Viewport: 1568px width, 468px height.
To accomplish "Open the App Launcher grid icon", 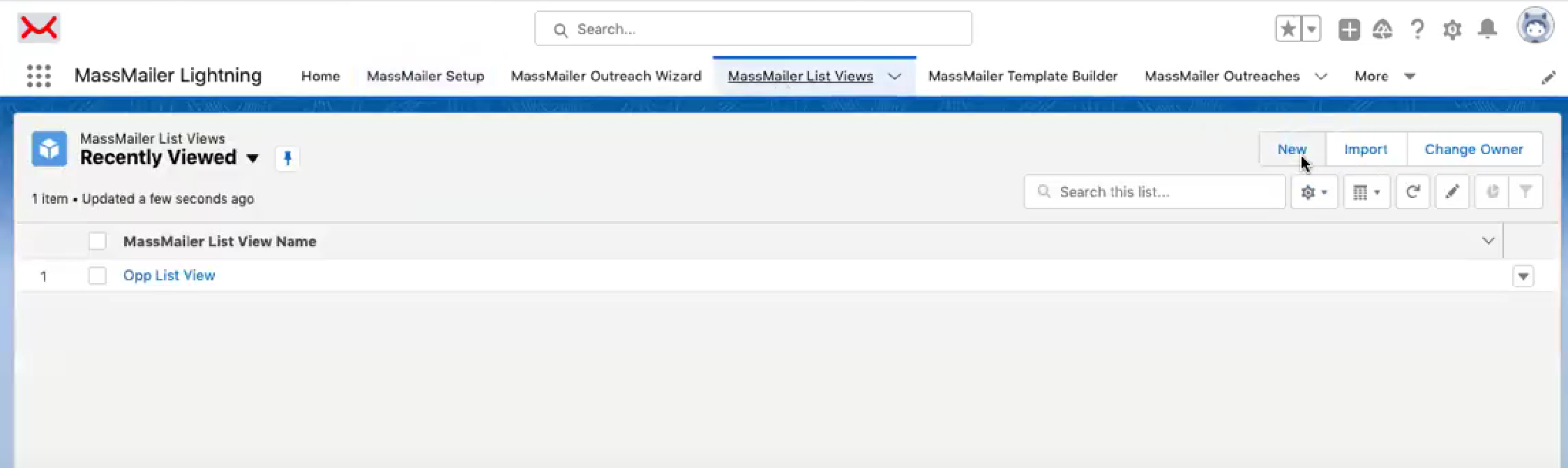I will click(x=39, y=76).
